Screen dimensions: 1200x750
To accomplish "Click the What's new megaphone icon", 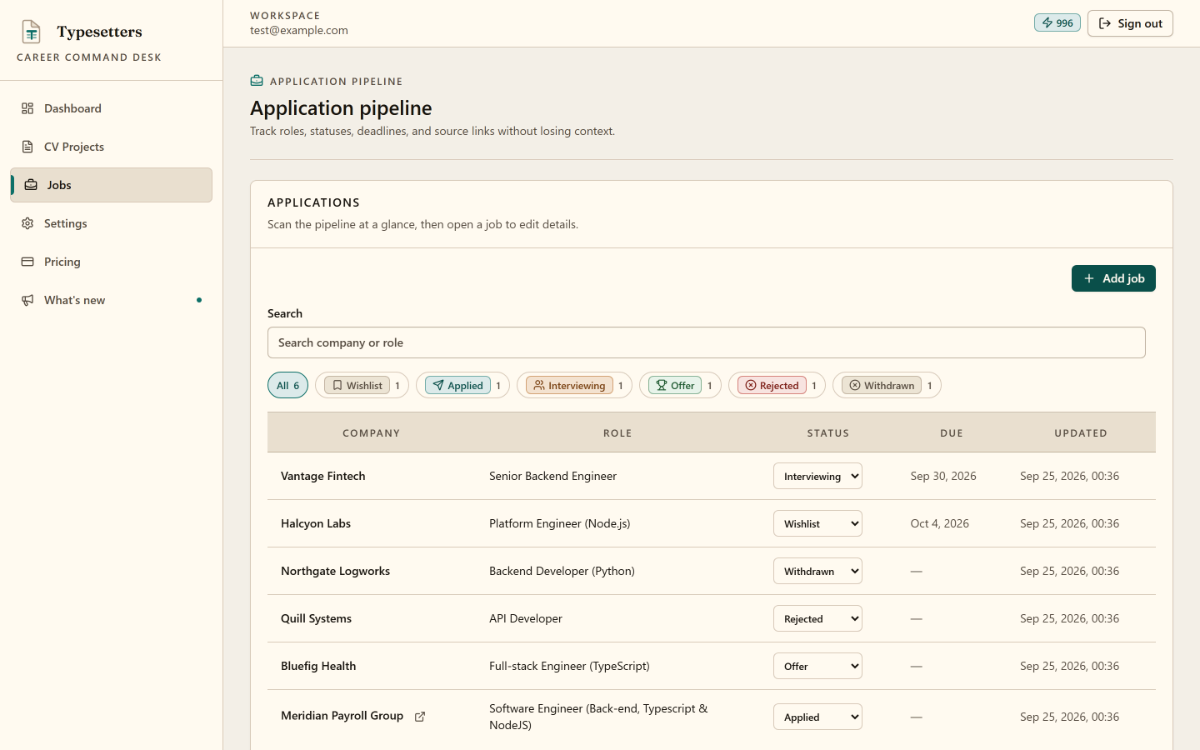I will (x=27, y=300).
